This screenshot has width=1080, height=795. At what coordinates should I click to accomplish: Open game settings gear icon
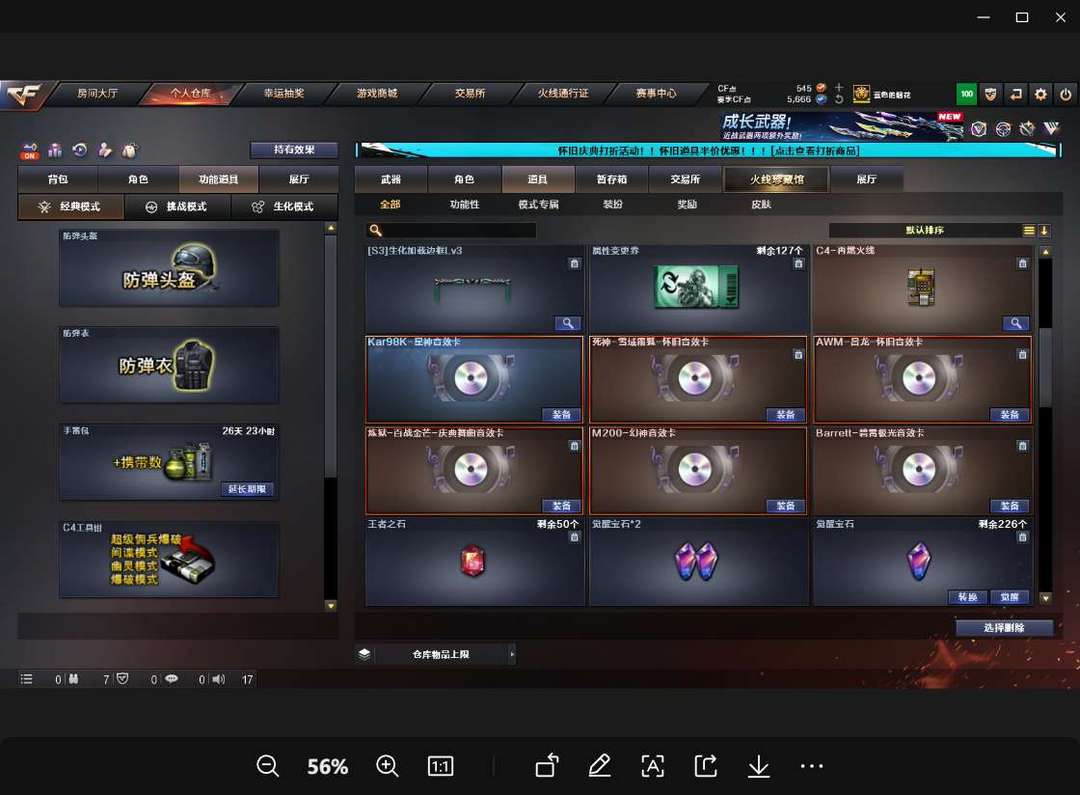(x=1041, y=94)
